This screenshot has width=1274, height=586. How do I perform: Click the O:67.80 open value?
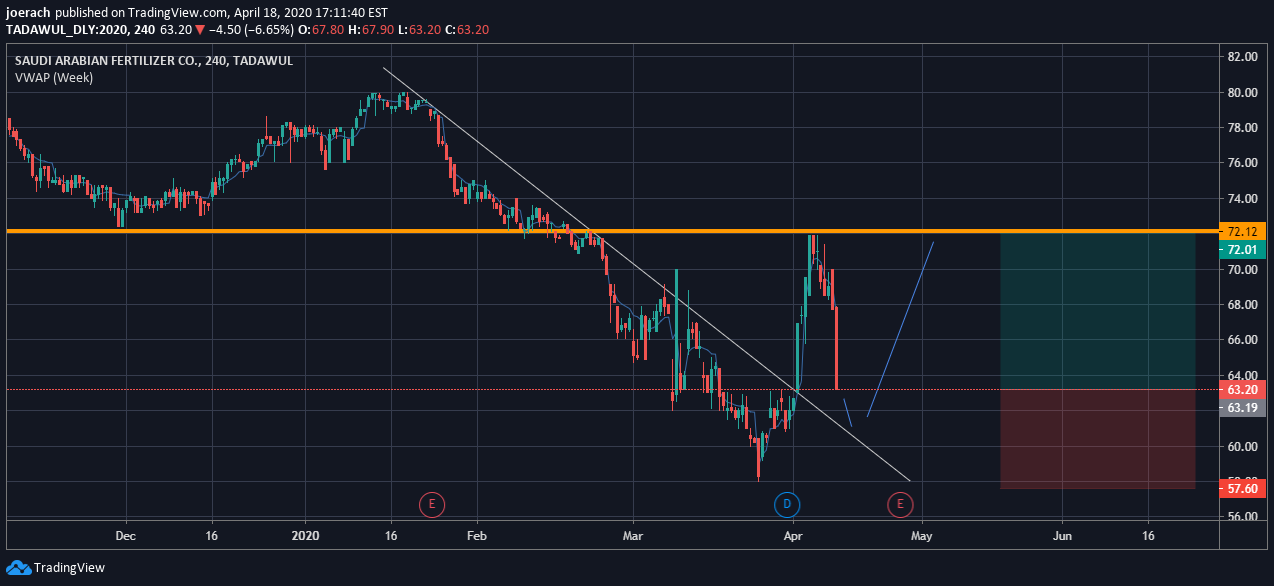click(x=321, y=29)
